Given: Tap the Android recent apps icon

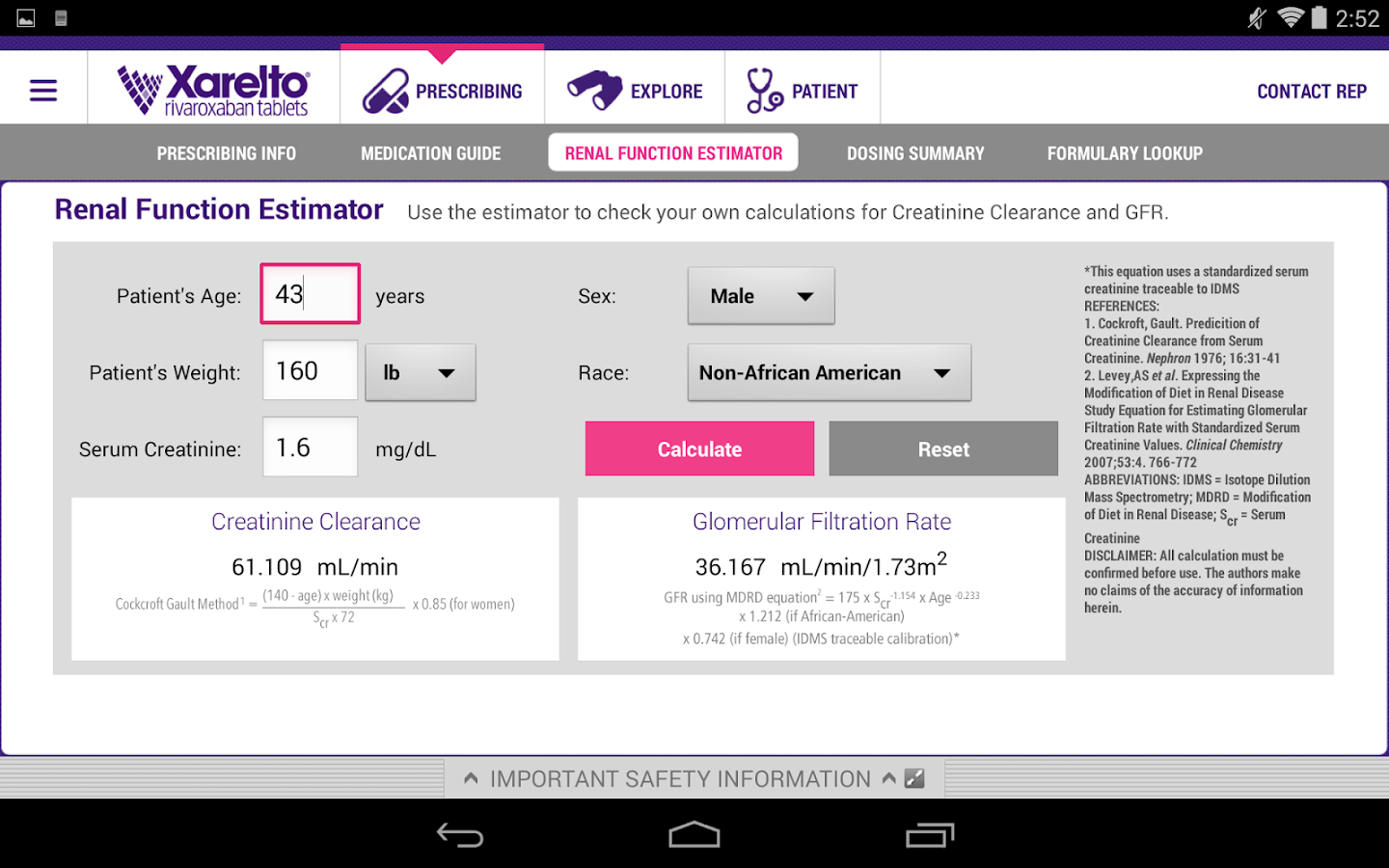Looking at the screenshot, I should 930,835.
